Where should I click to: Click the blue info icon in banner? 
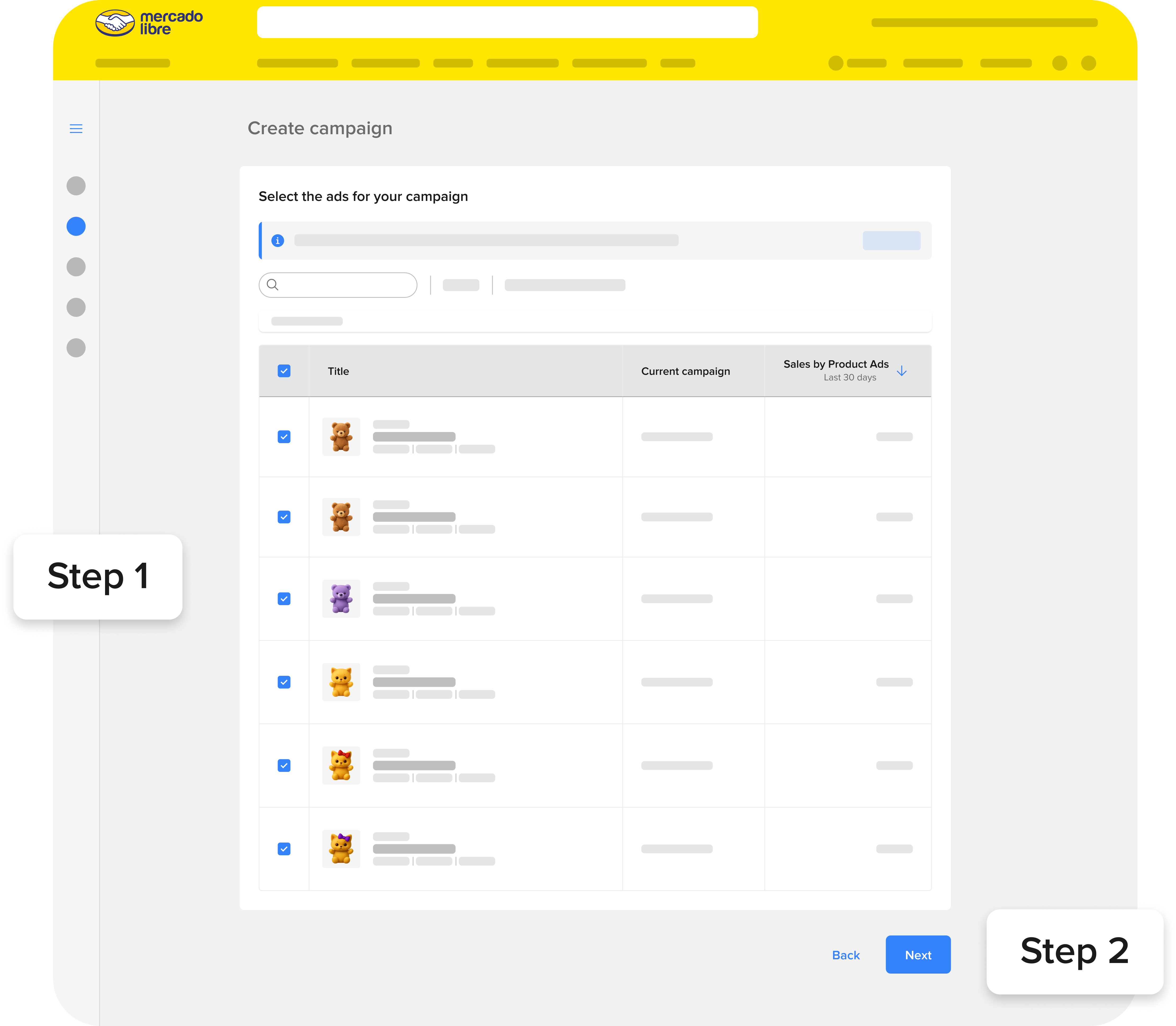tap(278, 240)
